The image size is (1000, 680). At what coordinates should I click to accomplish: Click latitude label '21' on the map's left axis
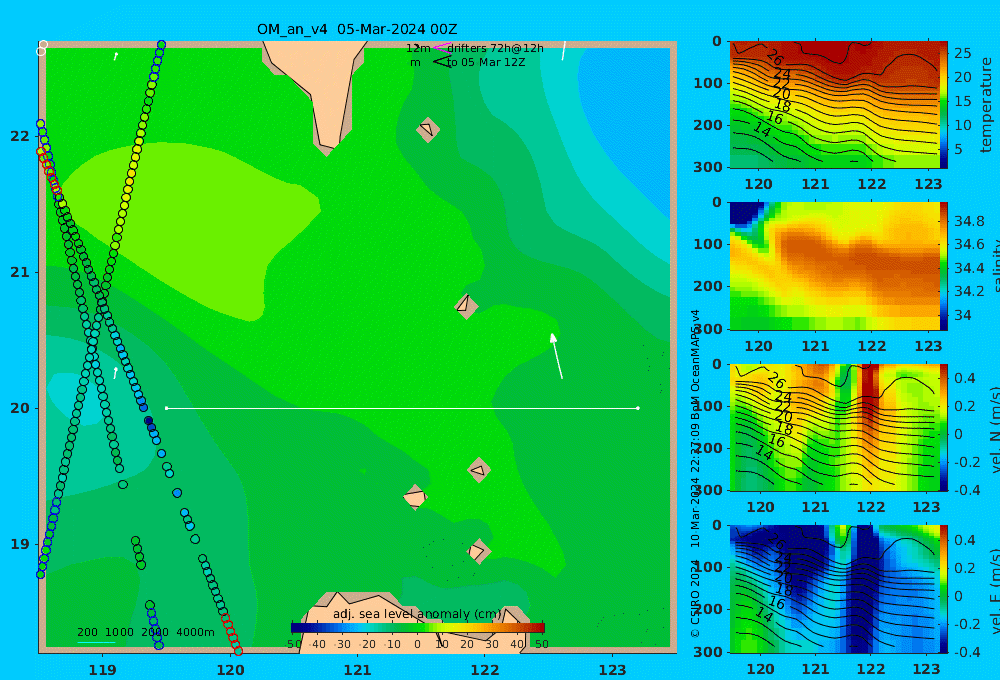(20, 272)
